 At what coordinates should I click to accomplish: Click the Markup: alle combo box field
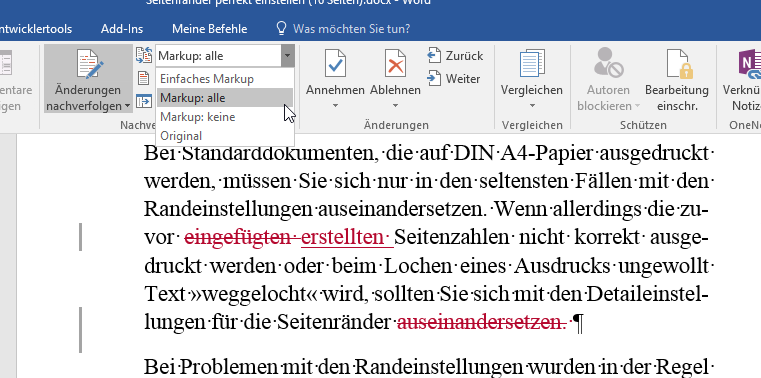click(x=218, y=56)
